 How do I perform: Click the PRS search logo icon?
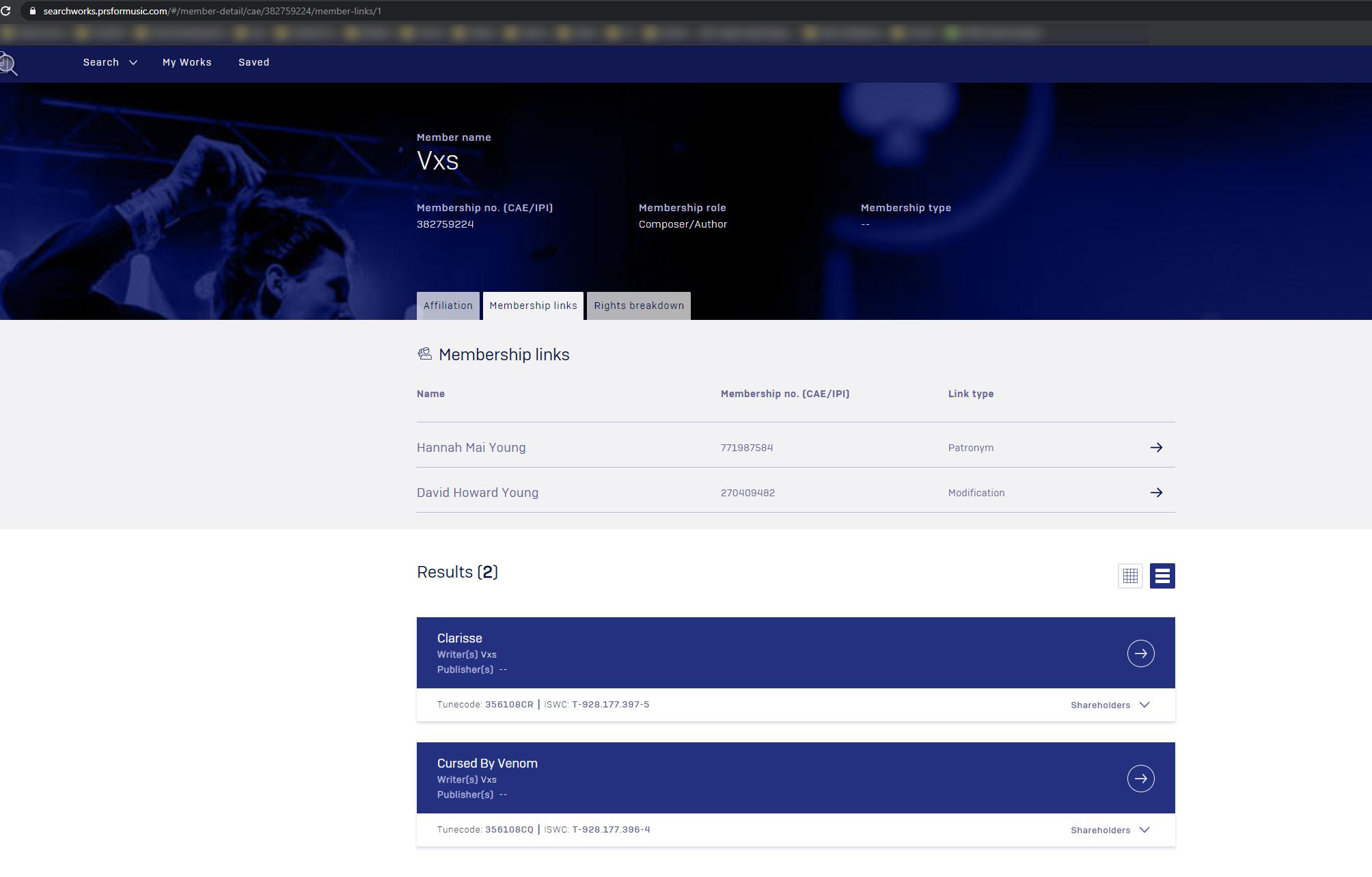[8, 64]
